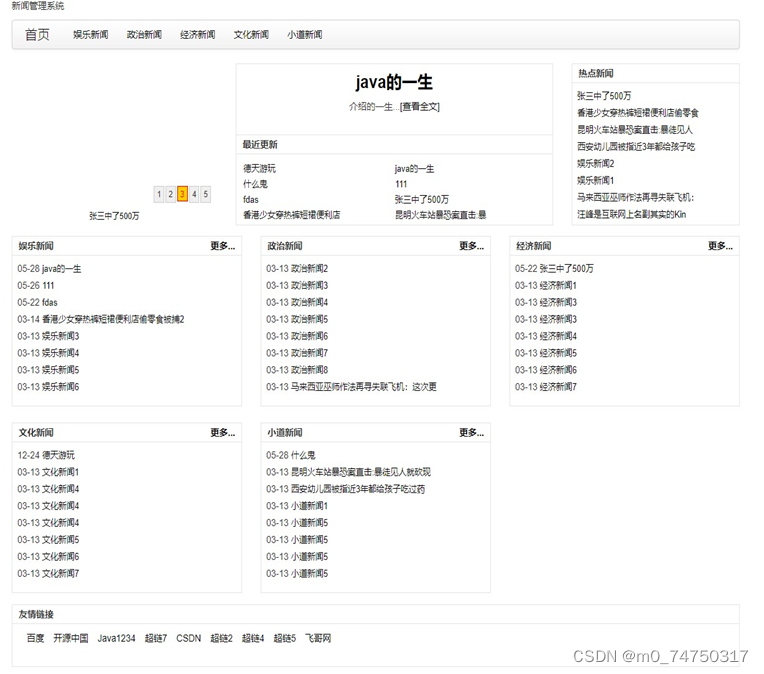Visit the 开源中国 friendly link
This screenshot has width=764, height=674.
click(71, 638)
